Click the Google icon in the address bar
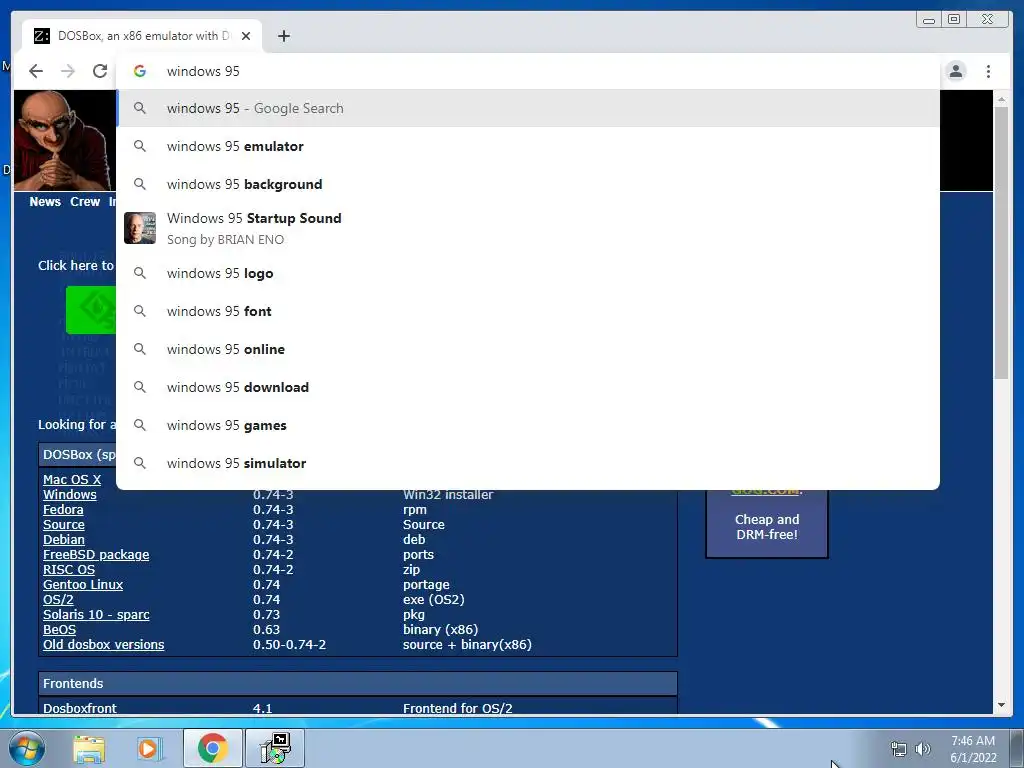This screenshot has height=768, width=1024. click(x=140, y=71)
